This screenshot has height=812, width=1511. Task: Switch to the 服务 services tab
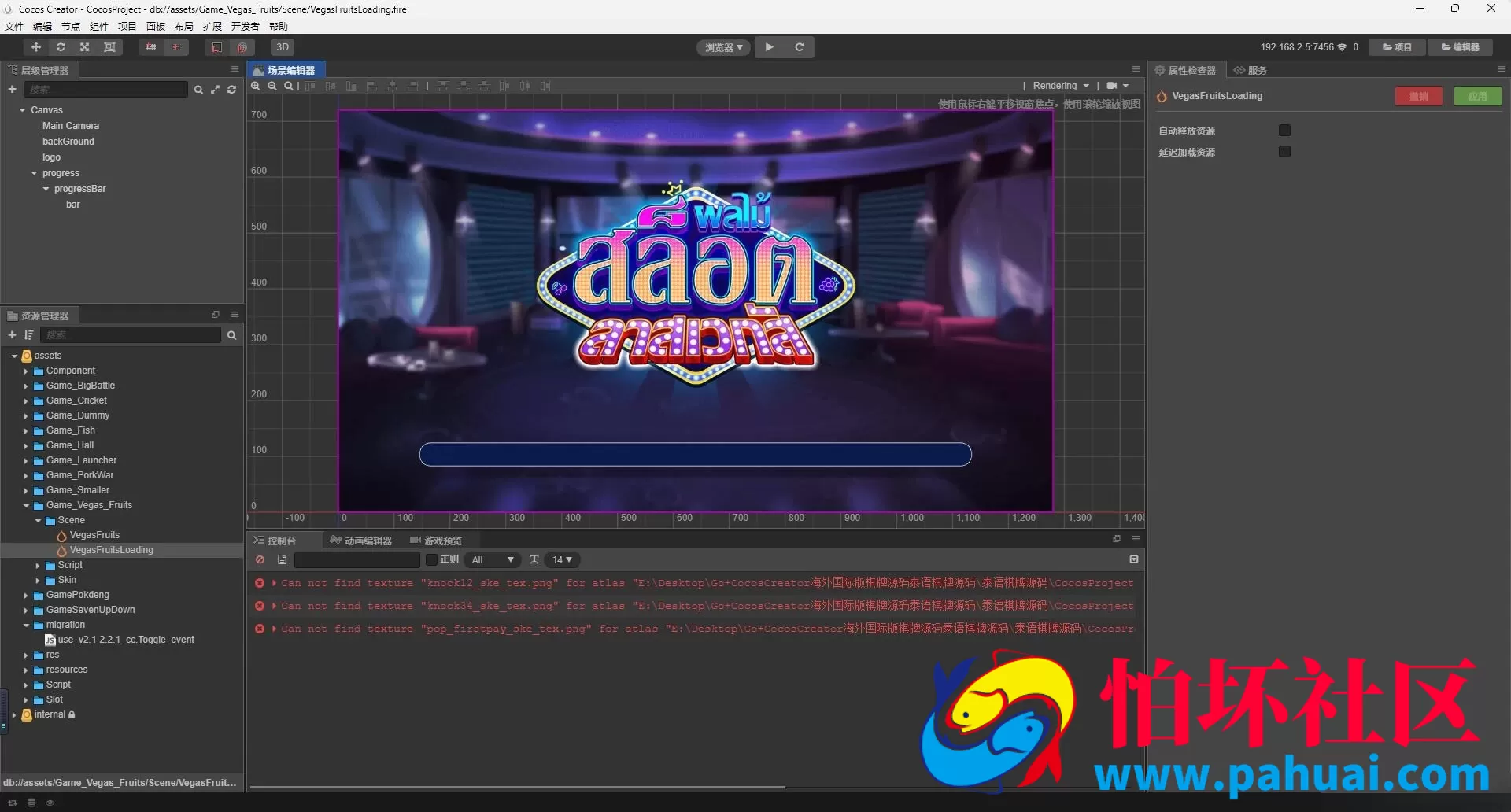click(x=1251, y=70)
